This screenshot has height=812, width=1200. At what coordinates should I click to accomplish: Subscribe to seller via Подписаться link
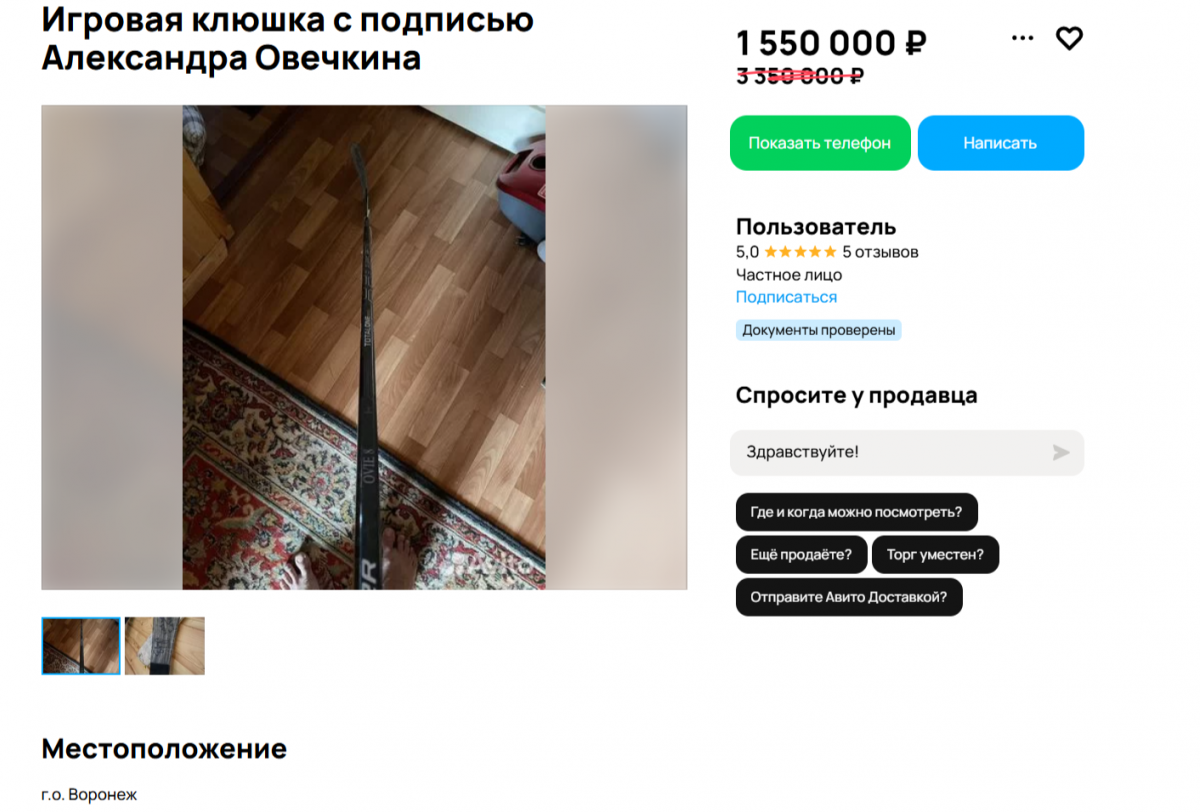click(x=786, y=297)
